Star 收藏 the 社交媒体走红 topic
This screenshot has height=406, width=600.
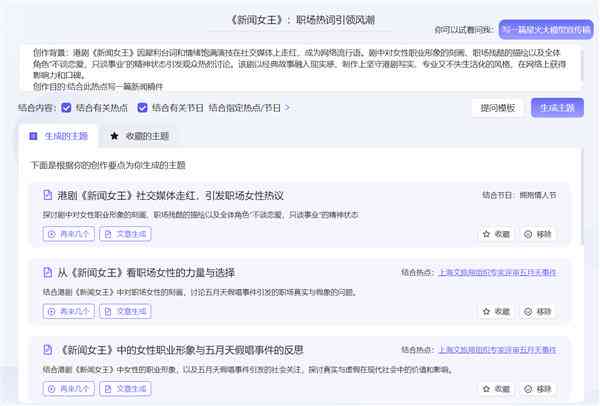coord(496,234)
